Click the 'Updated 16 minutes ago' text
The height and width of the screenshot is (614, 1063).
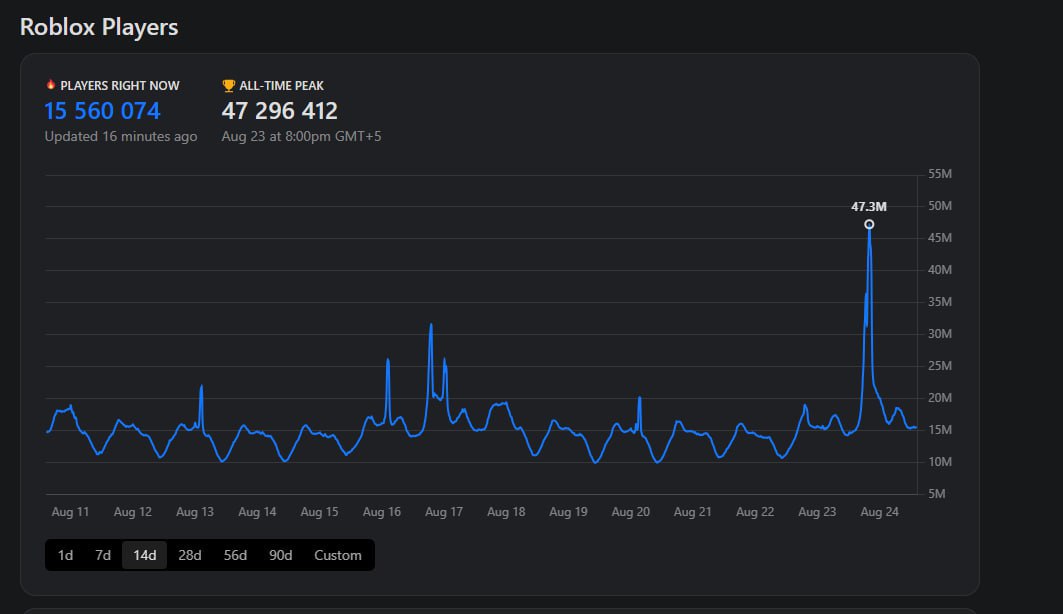click(x=121, y=136)
